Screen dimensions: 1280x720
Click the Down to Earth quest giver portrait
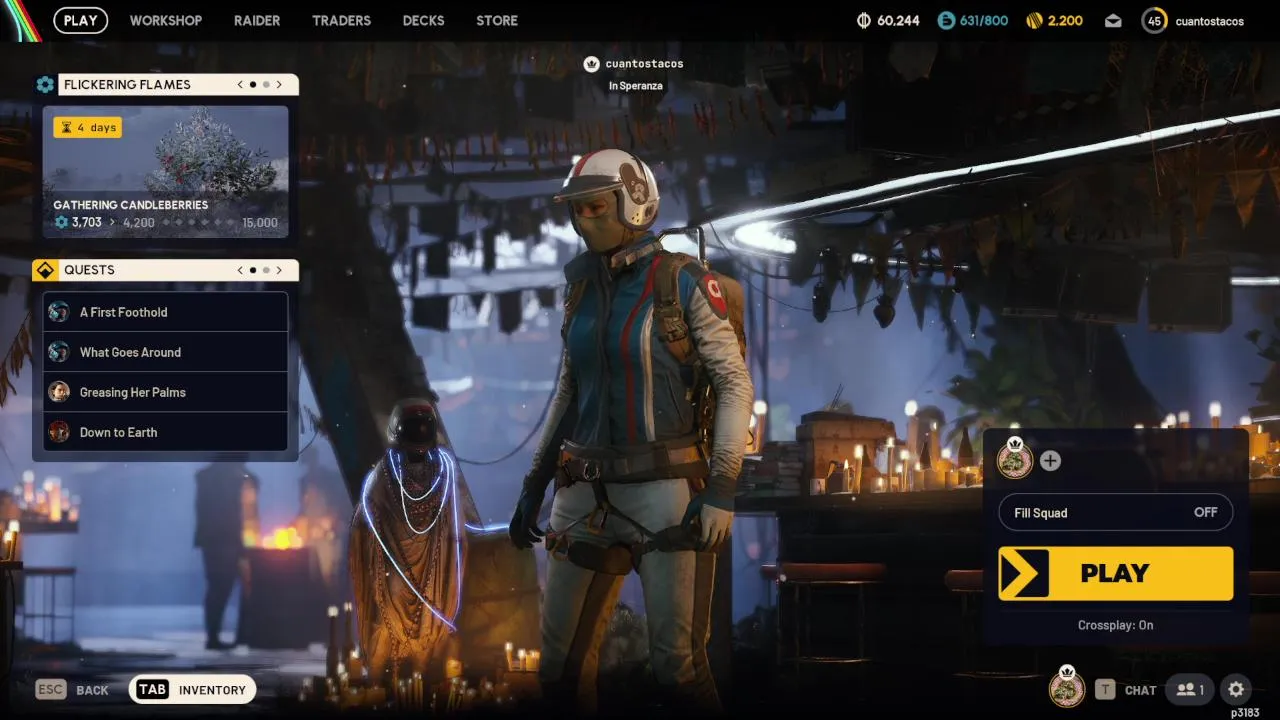tap(59, 432)
